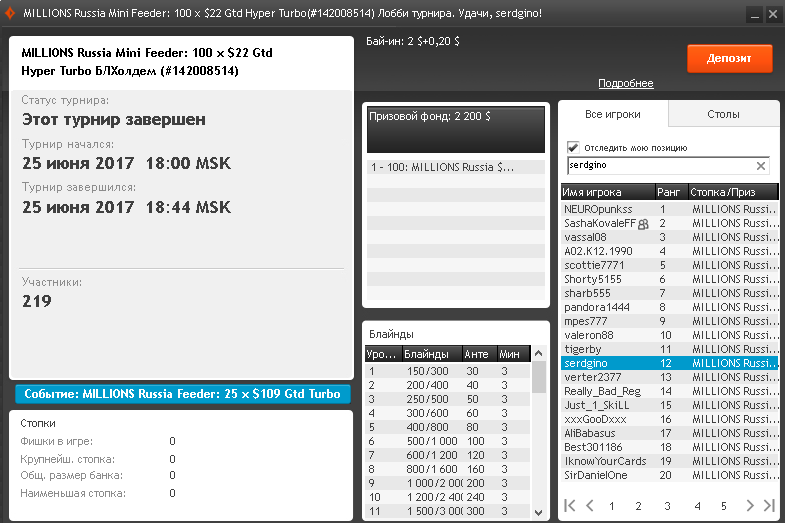Click the Призовой фонд: 2 200 $ header
Viewport: 785px width, 523px height.
(456, 129)
